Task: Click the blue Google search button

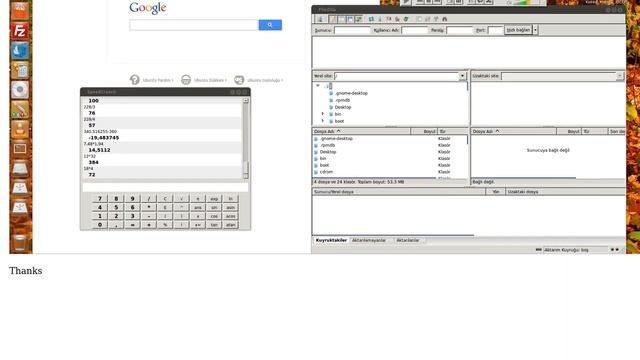Action: tap(270, 25)
